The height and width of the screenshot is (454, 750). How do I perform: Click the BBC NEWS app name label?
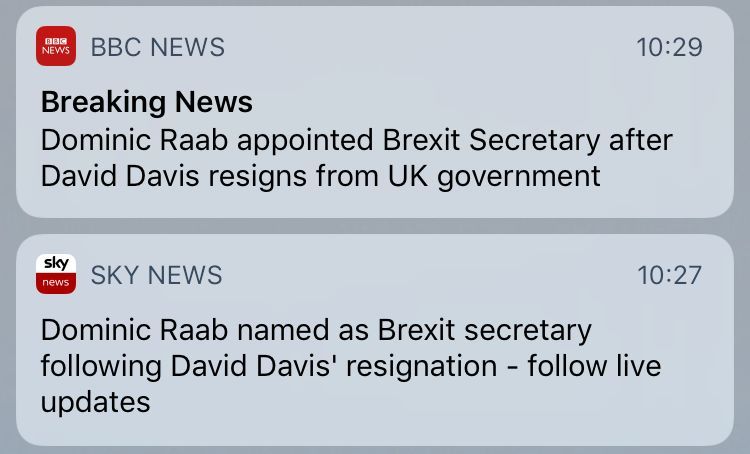tap(157, 47)
